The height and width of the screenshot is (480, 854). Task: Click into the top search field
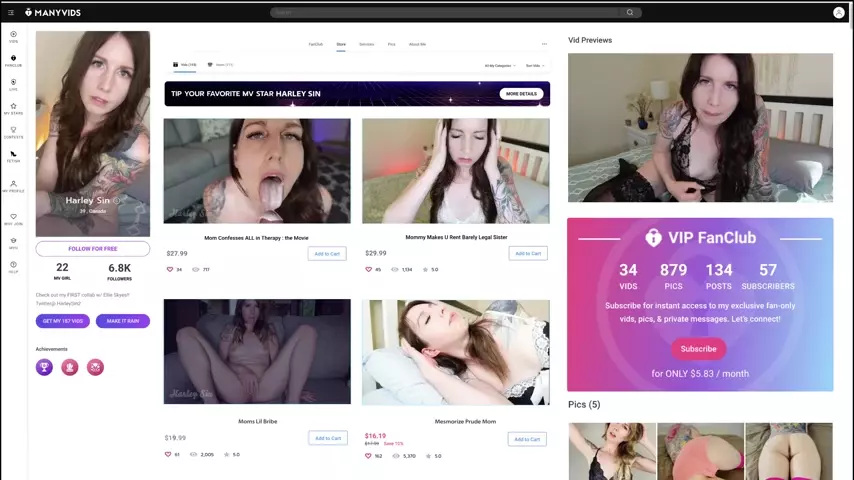[450, 13]
